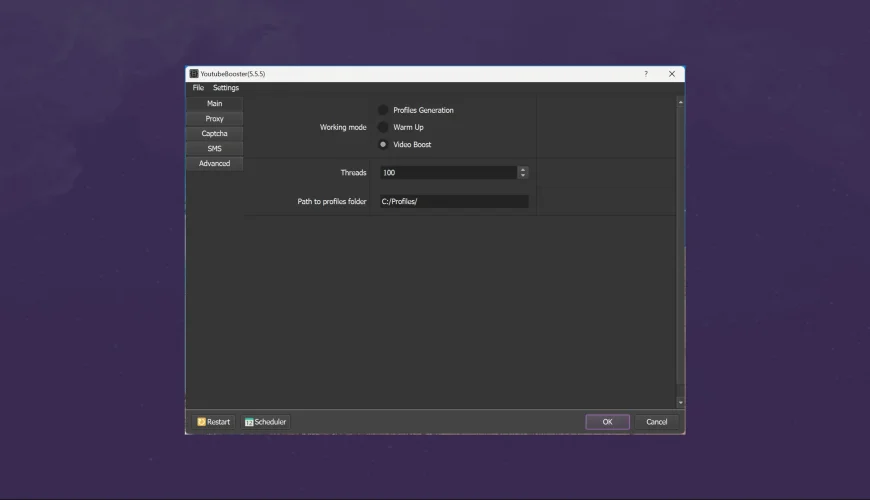The image size is (870, 500).
Task: Click the scrollbar down arrow
Action: tap(680, 403)
